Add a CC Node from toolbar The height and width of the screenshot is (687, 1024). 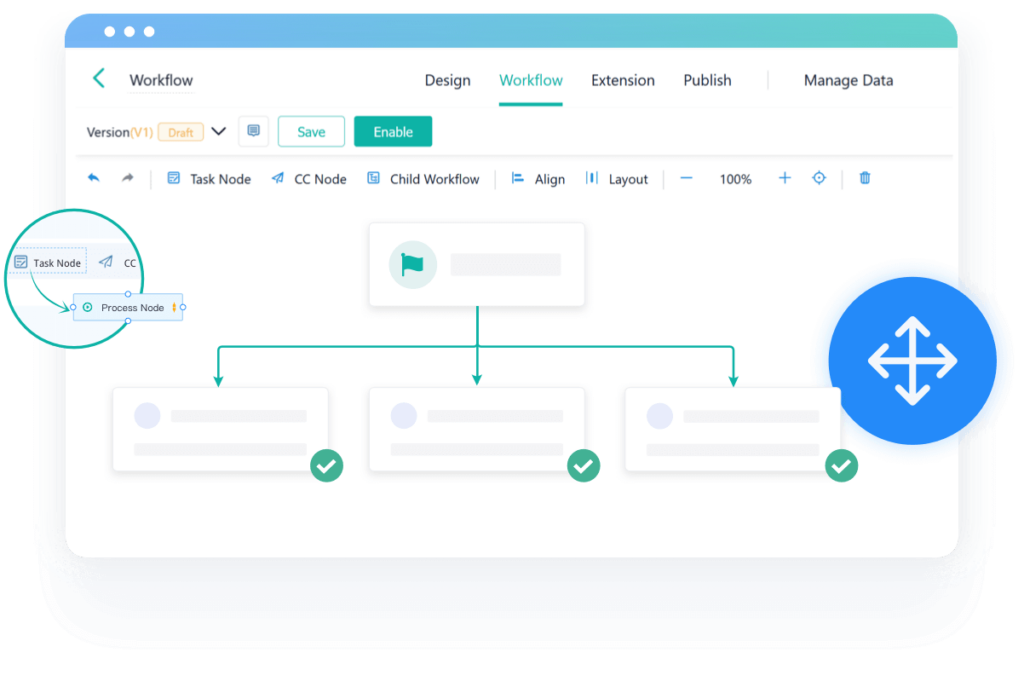[309, 179]
